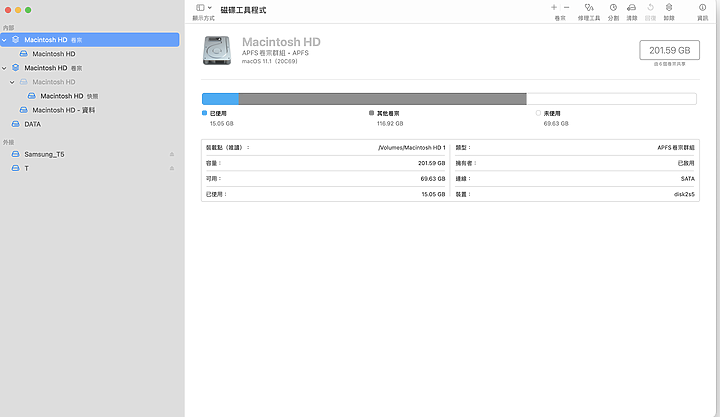Click the 磁碟工具程式 window title
The width and height of the screenshot is (720, 417).
(x=243, y=10)
